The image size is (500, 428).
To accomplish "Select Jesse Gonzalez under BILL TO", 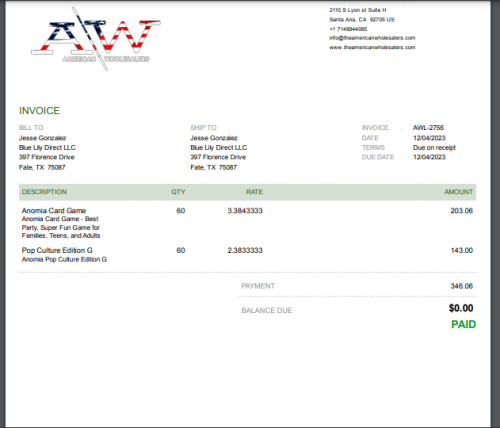I will (42, 138).
